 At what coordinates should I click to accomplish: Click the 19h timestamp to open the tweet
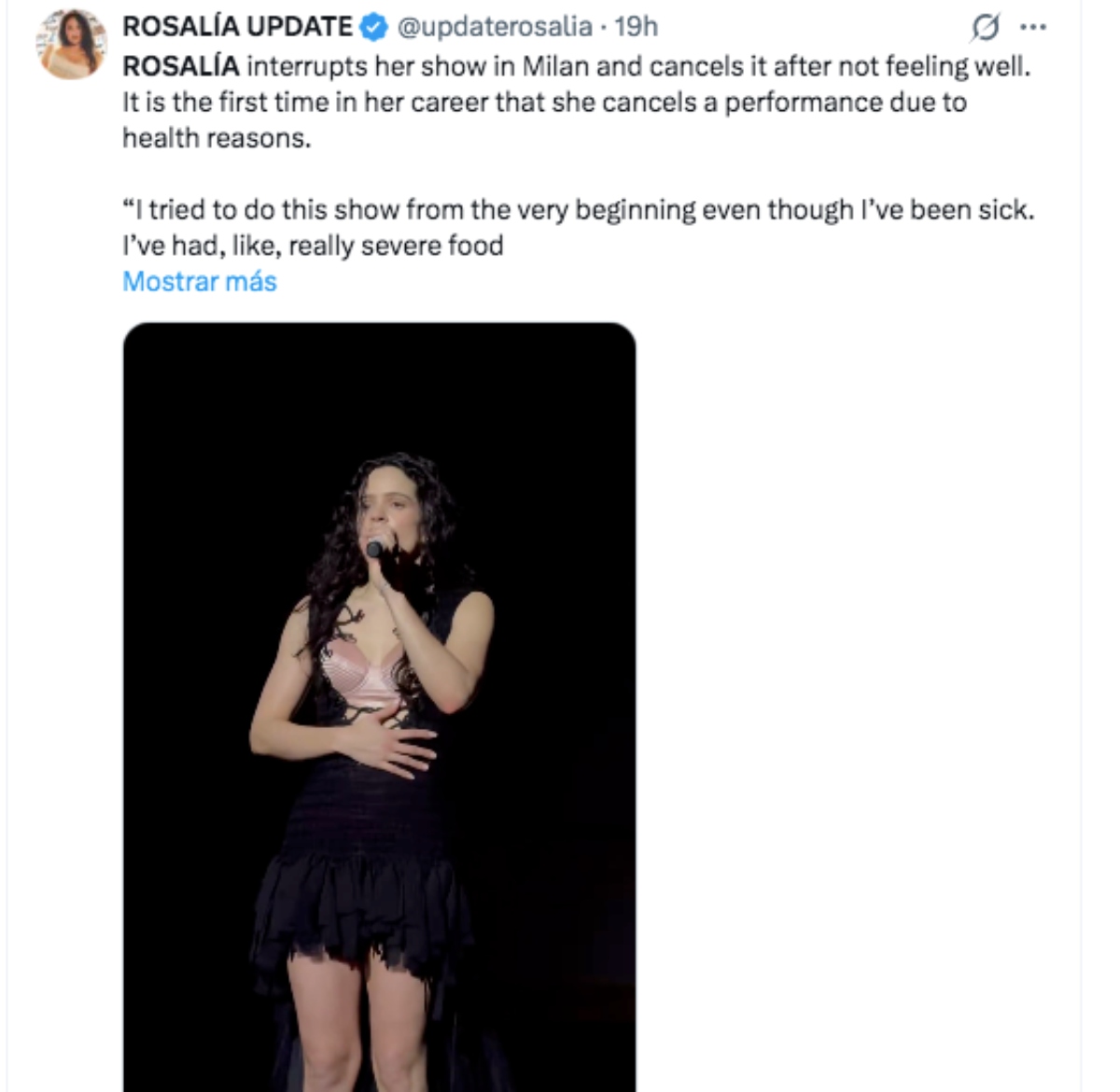636,27
